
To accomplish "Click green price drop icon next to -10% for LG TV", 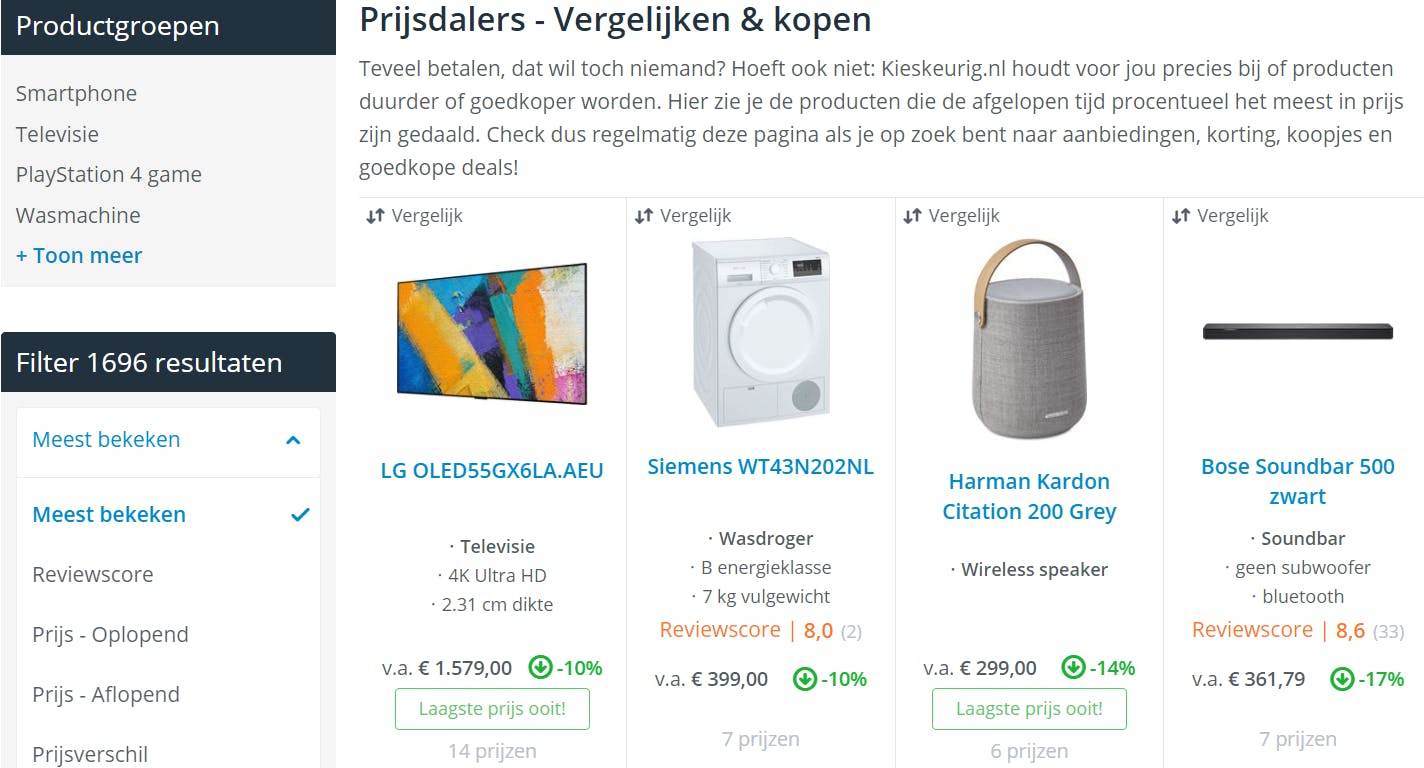I will pyautogui.click(x=540, y=668).
